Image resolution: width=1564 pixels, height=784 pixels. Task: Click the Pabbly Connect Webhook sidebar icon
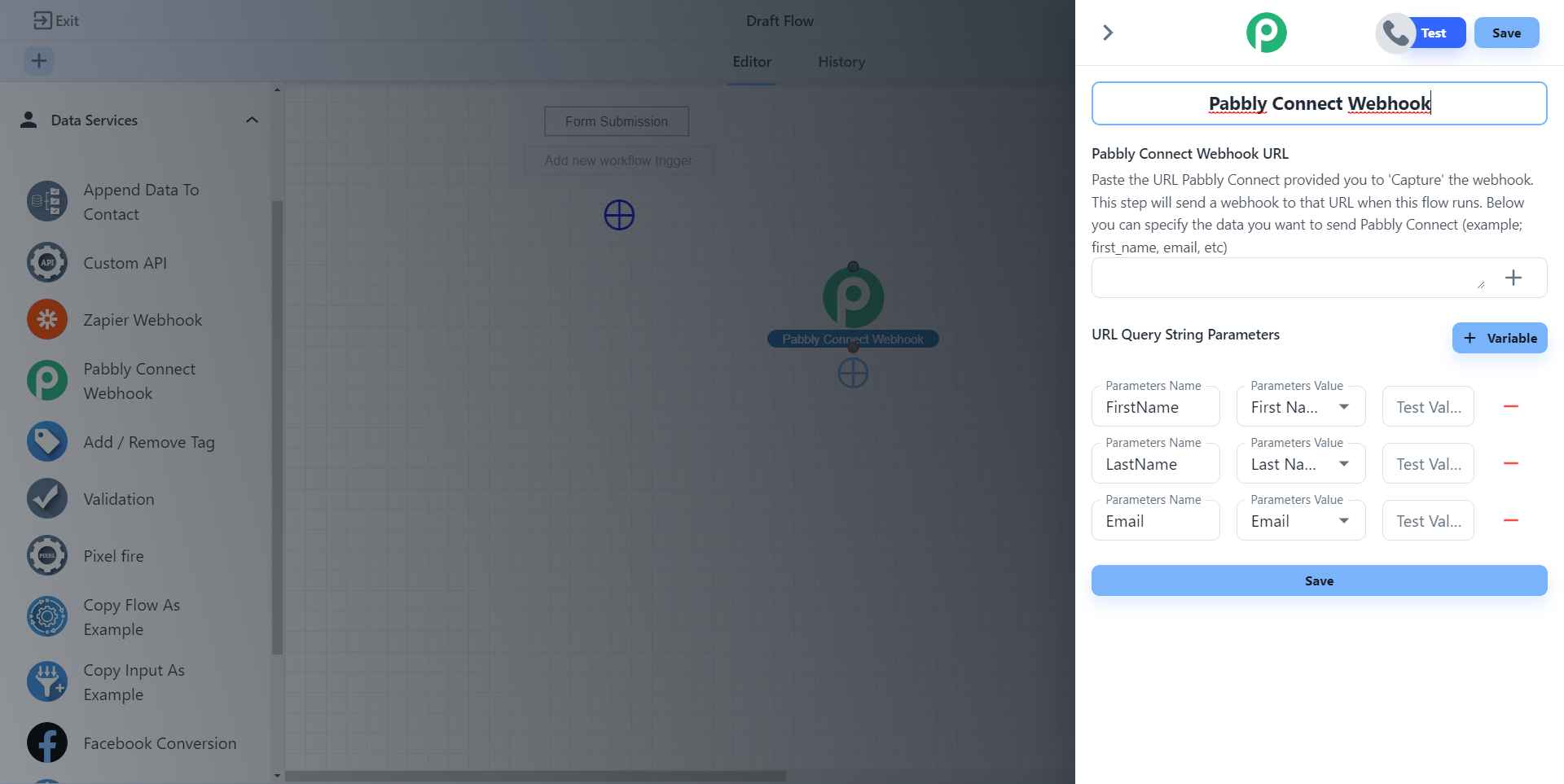coord(47,380)
